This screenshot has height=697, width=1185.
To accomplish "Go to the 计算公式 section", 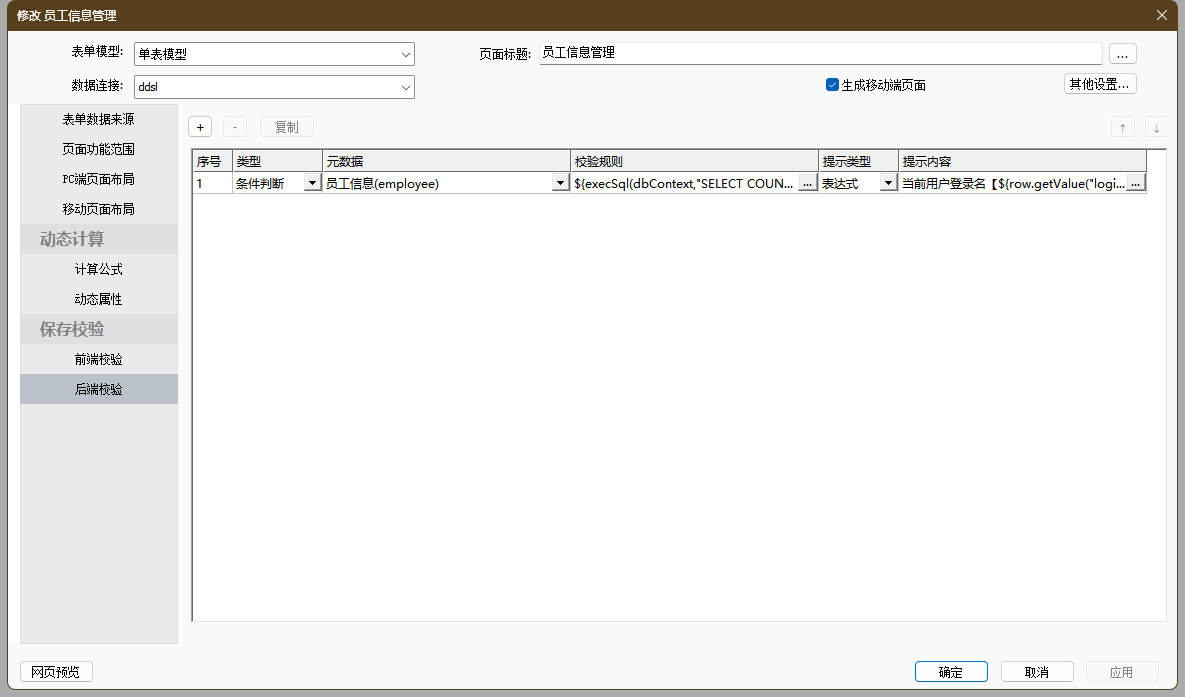I will tap(99, 269).
